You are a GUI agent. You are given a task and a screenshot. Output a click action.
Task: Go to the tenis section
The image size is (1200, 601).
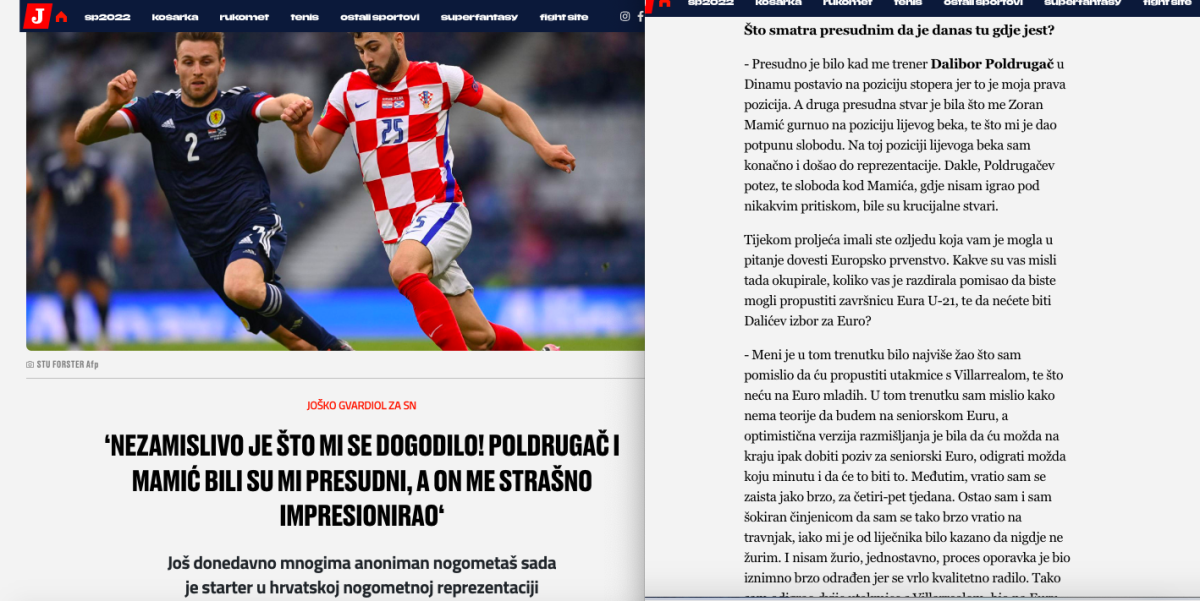pos(305,17)
